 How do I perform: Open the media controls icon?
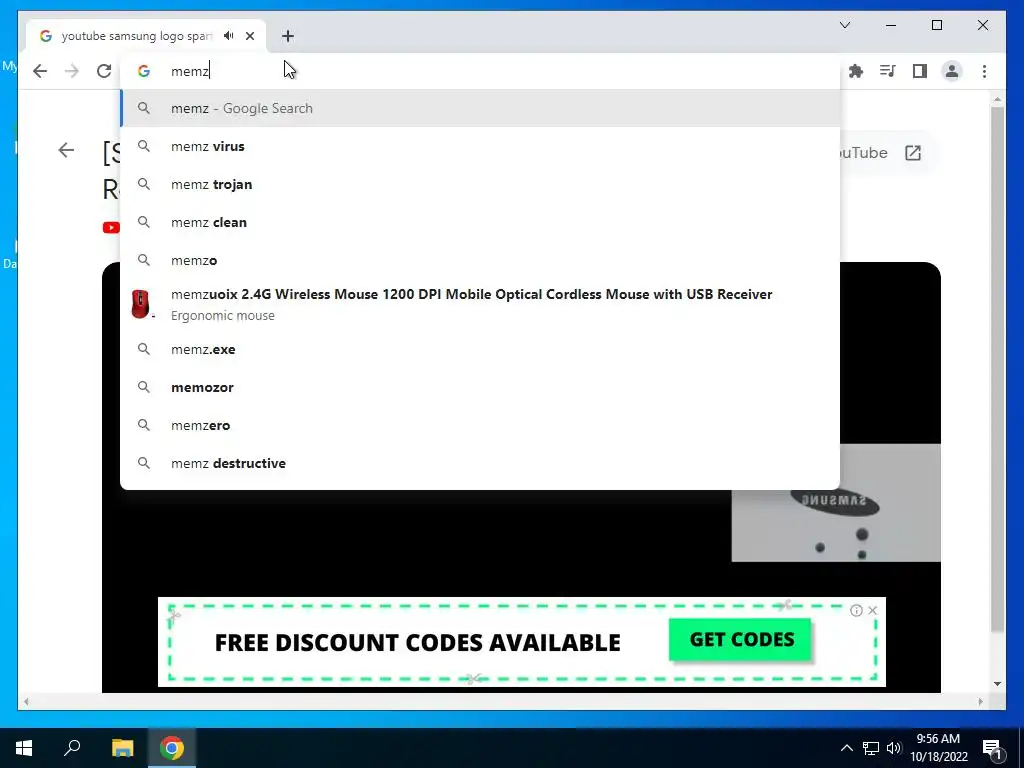point(888,71)
